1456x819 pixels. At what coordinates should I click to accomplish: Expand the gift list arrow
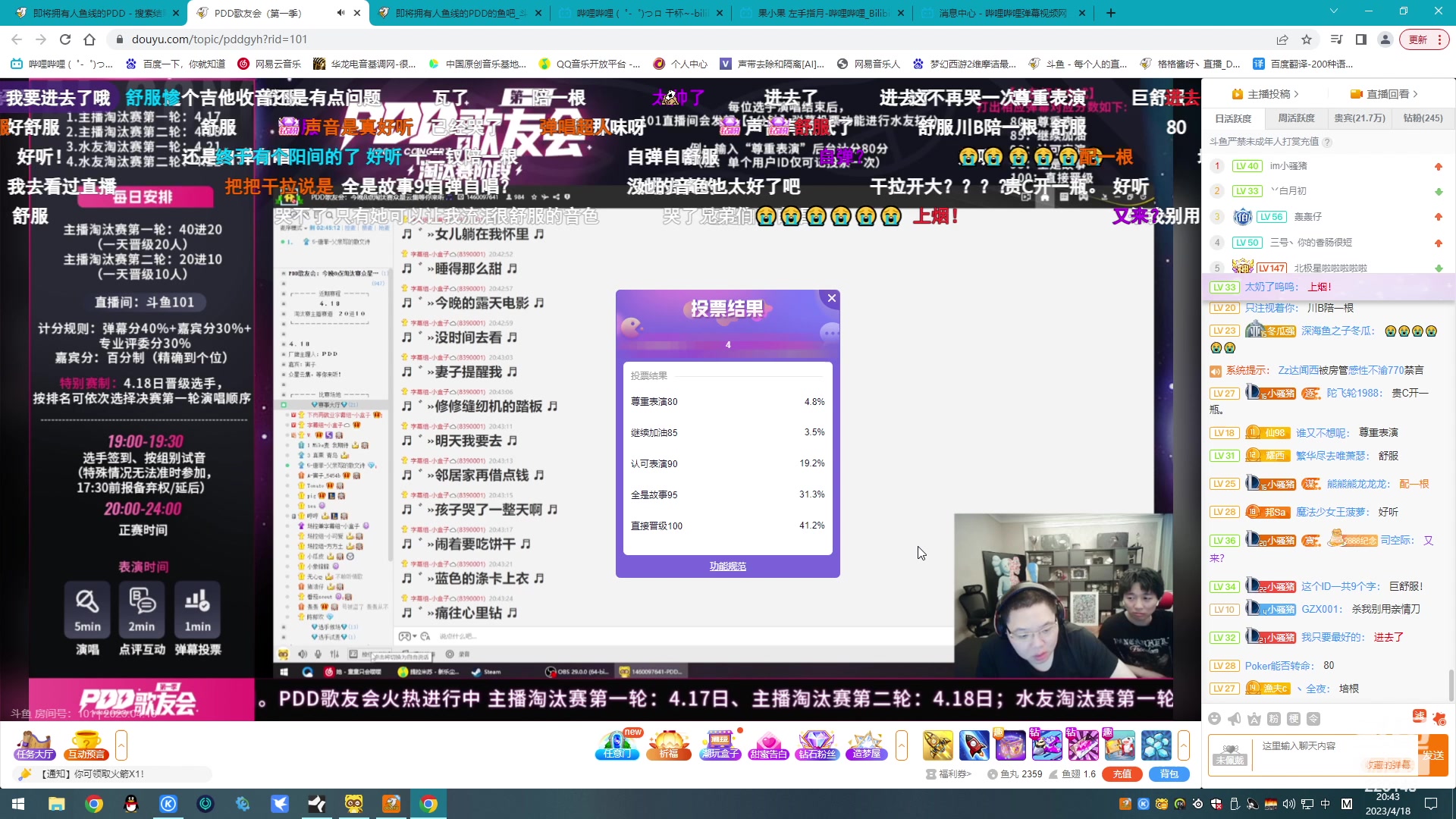pyautogui.click(x=1184, y=745)
